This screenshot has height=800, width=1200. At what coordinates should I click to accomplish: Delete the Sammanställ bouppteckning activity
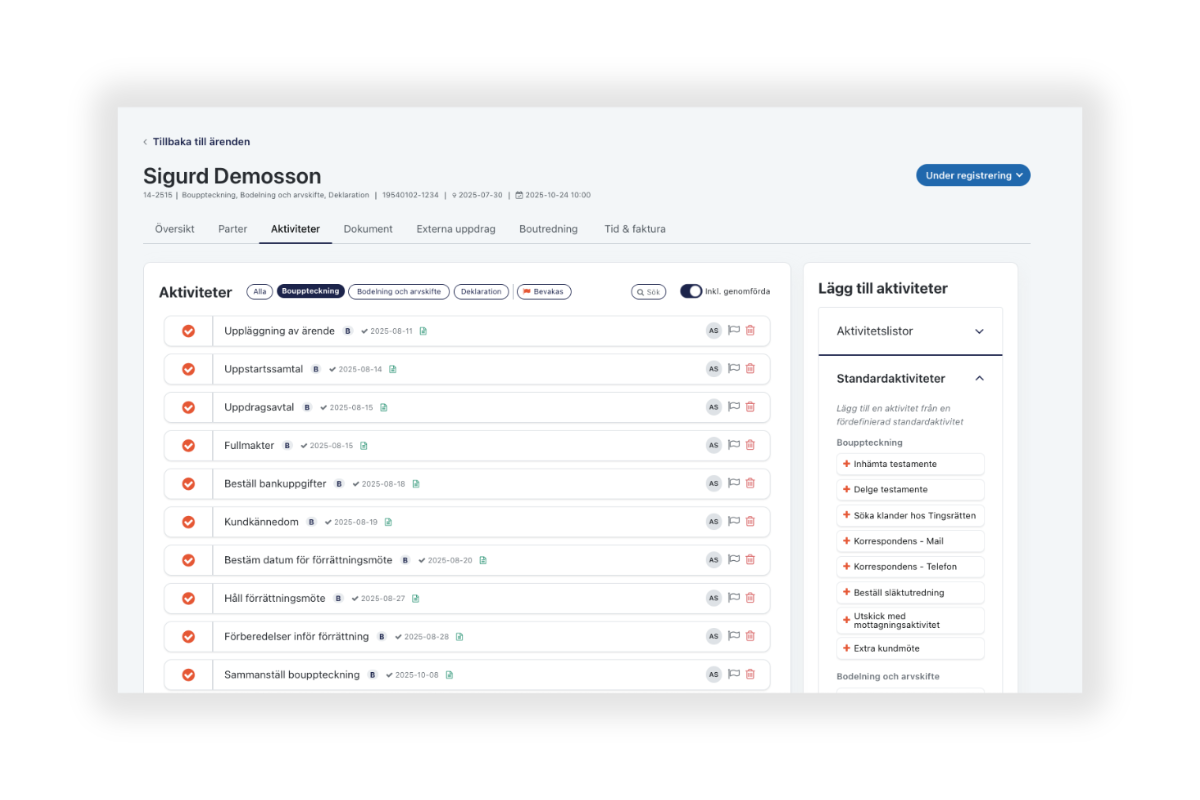(x=750, y=675)
